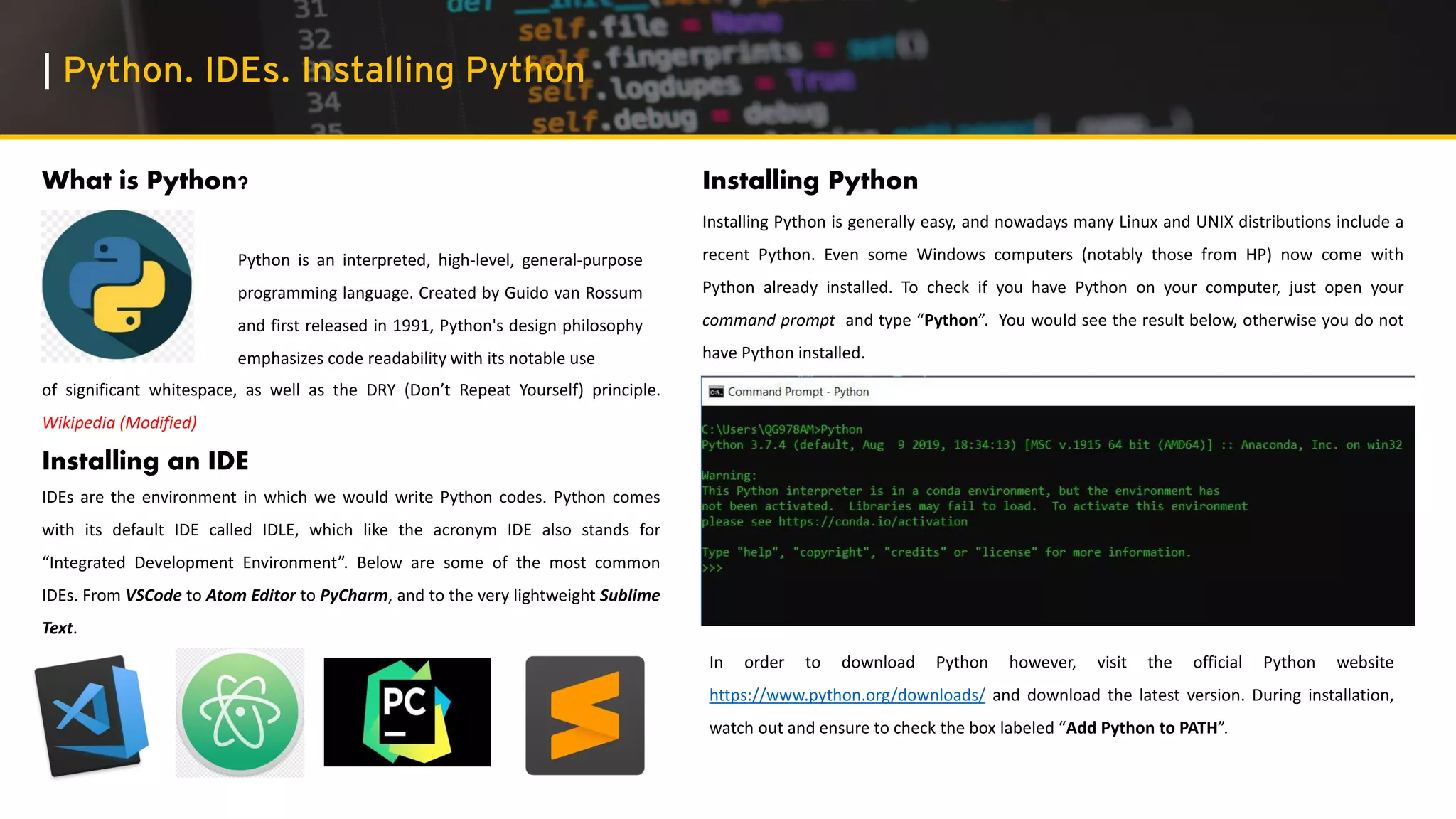Click the italic "command prompt" phrase
Image resolution: width=1456 pixels, height=819 pixels.
pyautogui.click(x=769, y=320)
